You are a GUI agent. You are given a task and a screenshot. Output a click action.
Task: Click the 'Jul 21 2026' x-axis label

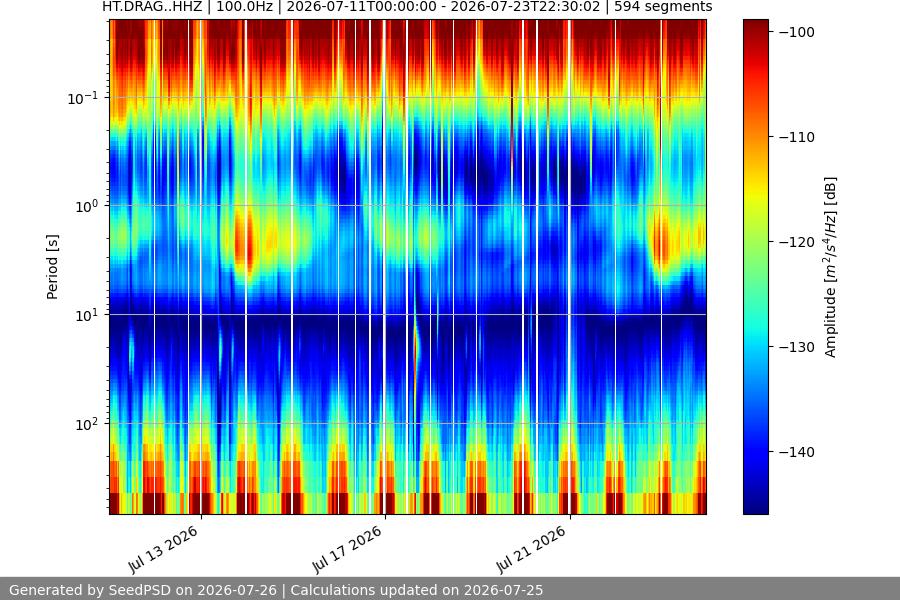[x=532, y=549]
